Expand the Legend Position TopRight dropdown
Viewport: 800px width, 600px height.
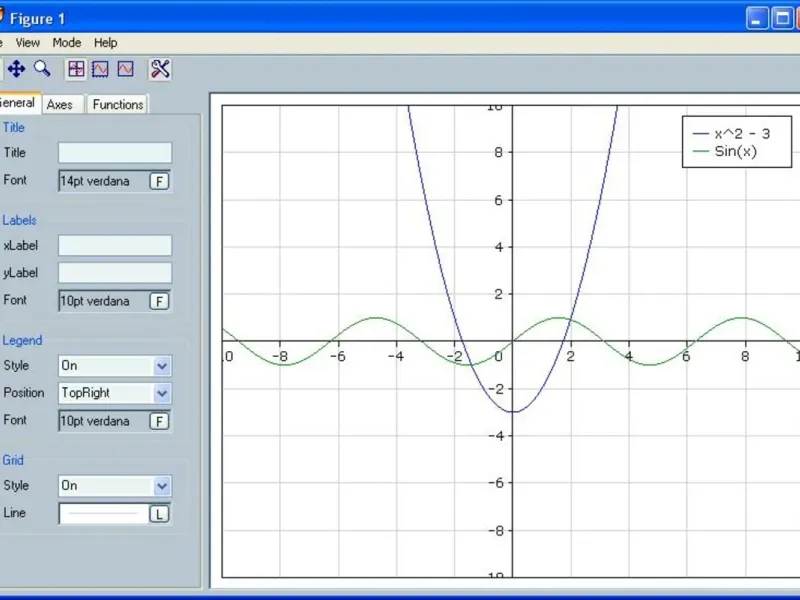(162, 393)
